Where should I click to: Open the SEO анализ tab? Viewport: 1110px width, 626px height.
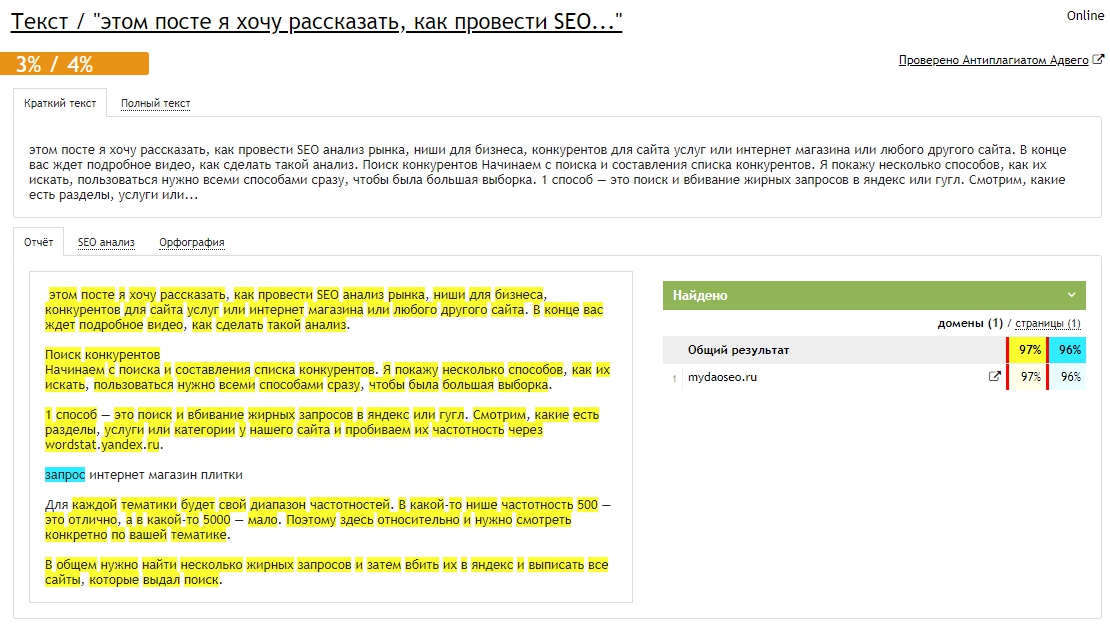tap(106, 242)
